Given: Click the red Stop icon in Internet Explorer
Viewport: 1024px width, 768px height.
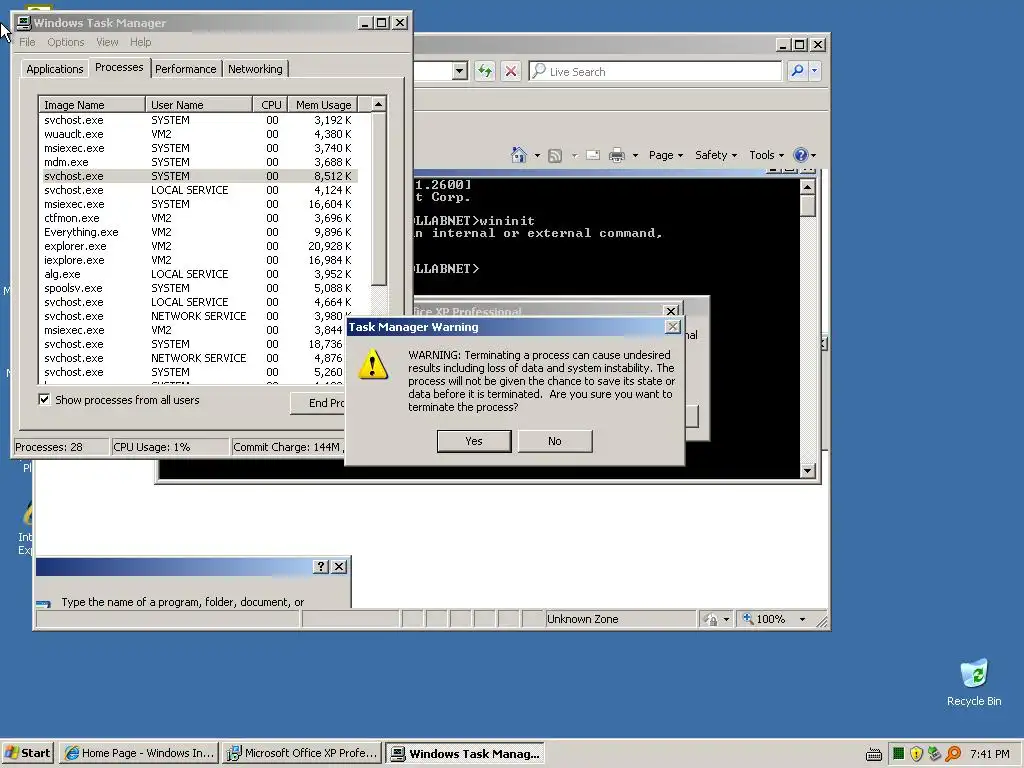Looking at the screenshot, I should point(511,71).
